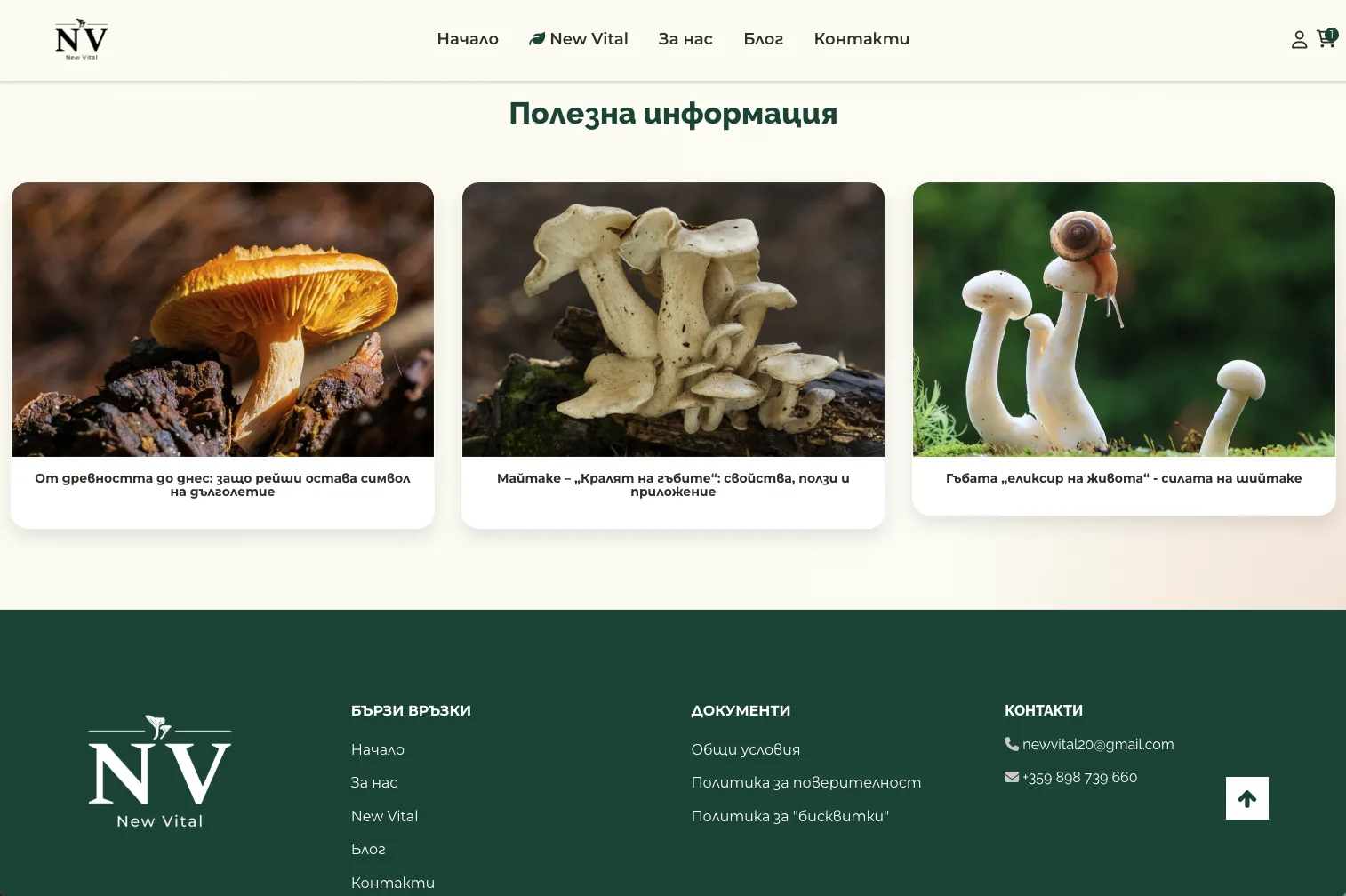Open Политика за "бисквитки" link
The image size is (1346, 896).
click(x=790, y=816)
